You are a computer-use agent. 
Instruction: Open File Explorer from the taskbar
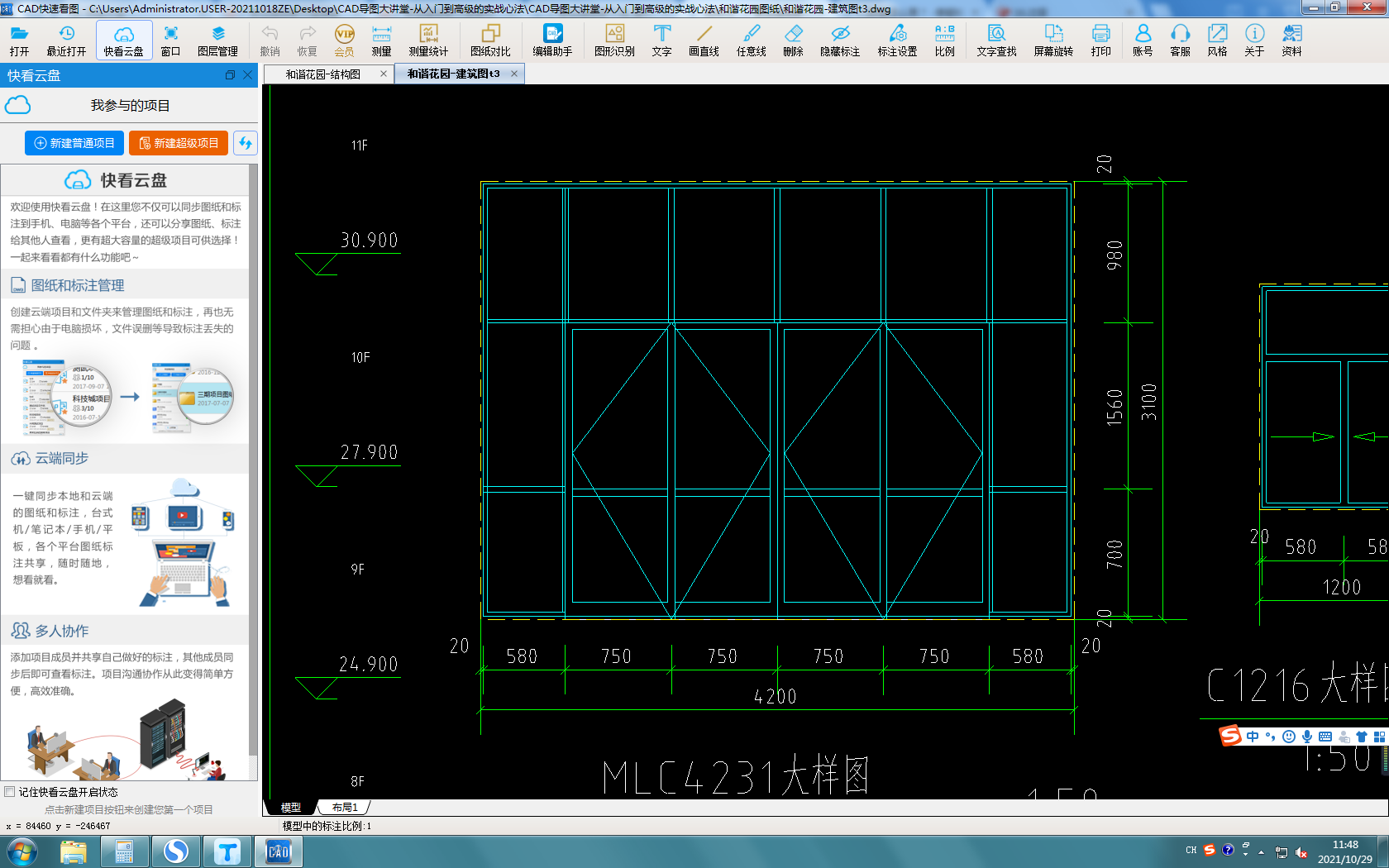pyautogui.click(x=74, y=851)
